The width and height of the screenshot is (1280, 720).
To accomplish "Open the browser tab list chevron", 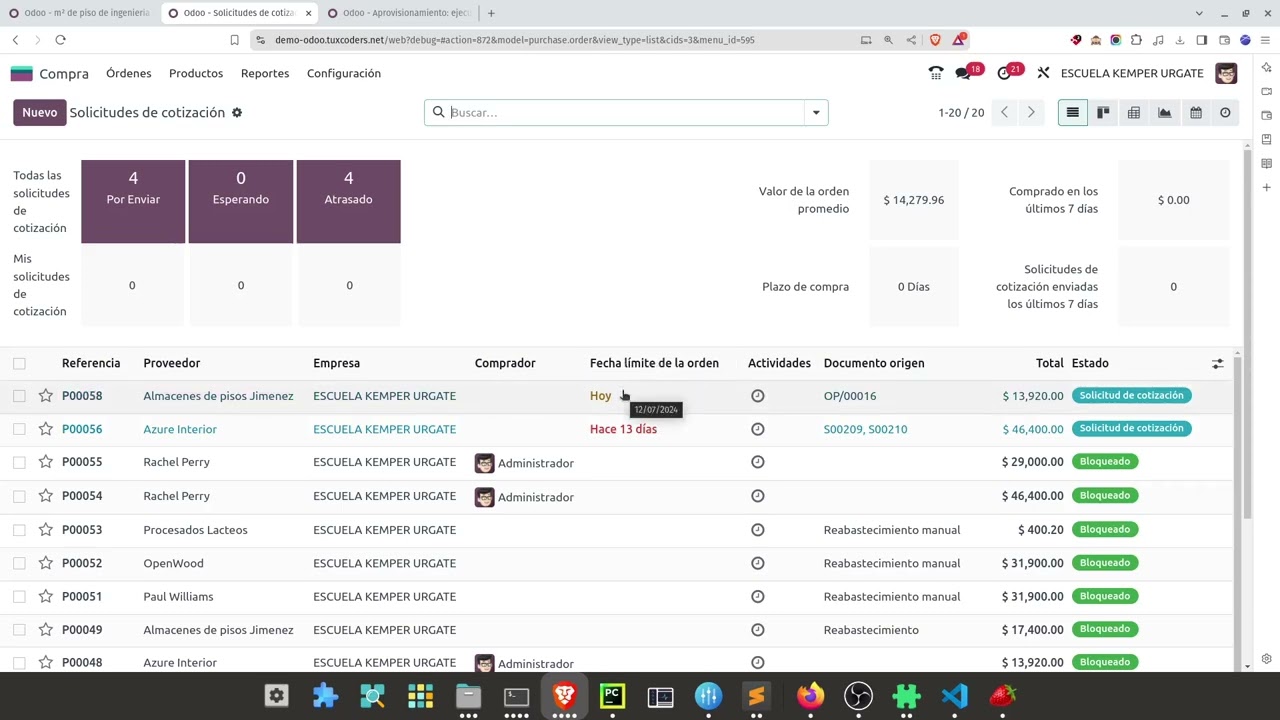I will pyautogui.click(x=1199, y=13).
